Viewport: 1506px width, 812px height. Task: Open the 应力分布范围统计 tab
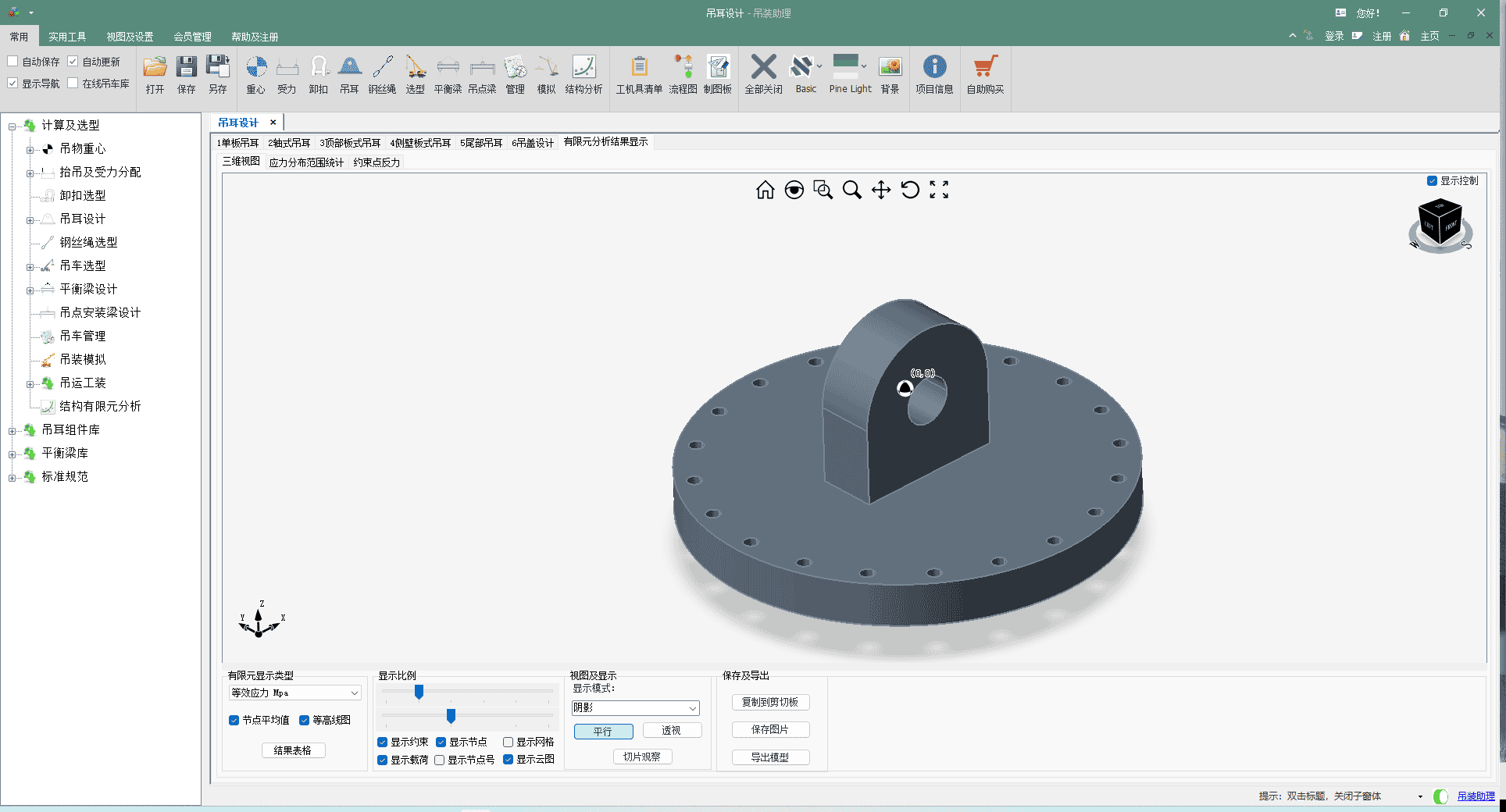point(306,162)
